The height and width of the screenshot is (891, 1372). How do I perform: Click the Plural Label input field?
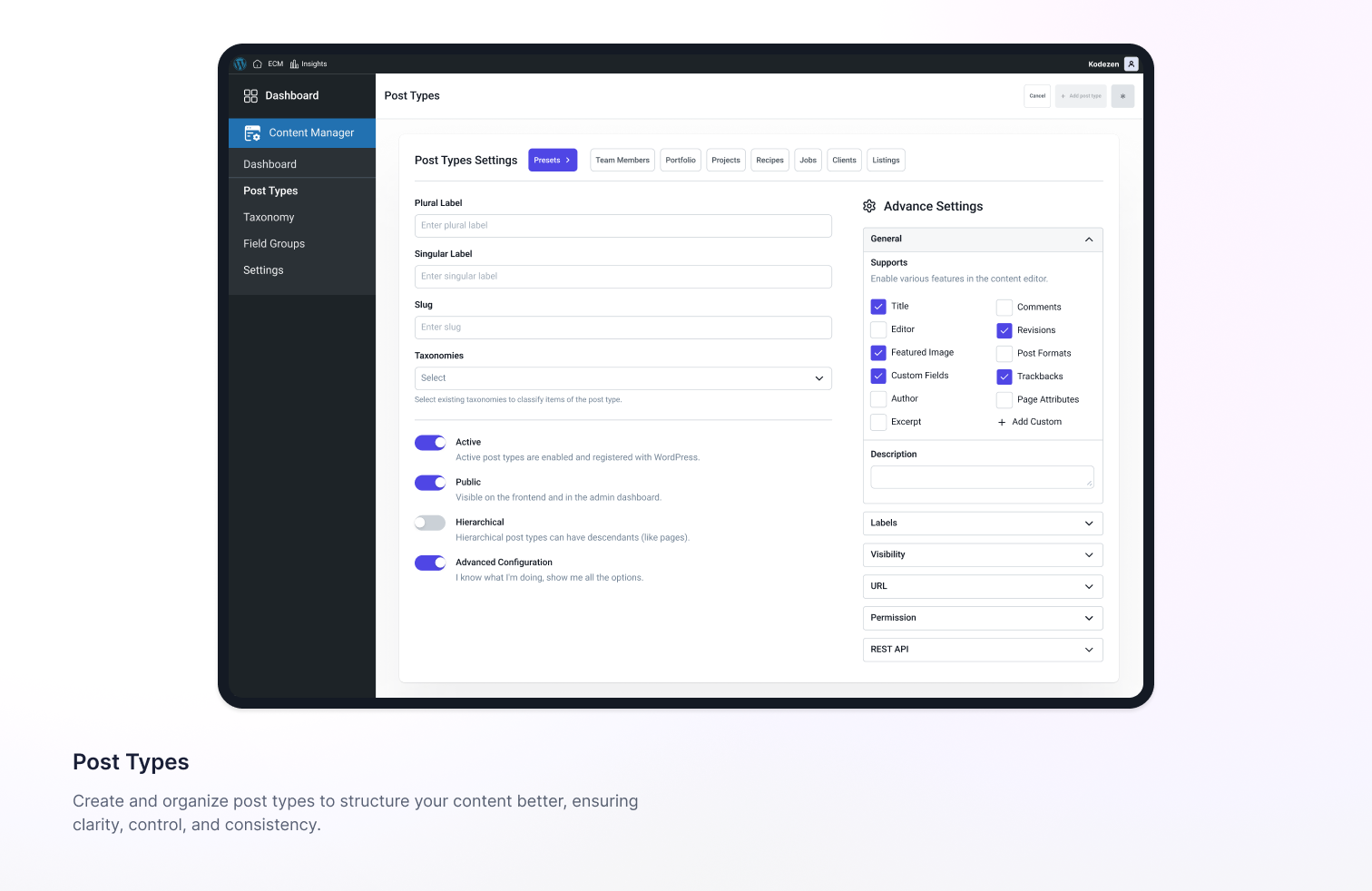pyautogui.click(x=622, y=225)
